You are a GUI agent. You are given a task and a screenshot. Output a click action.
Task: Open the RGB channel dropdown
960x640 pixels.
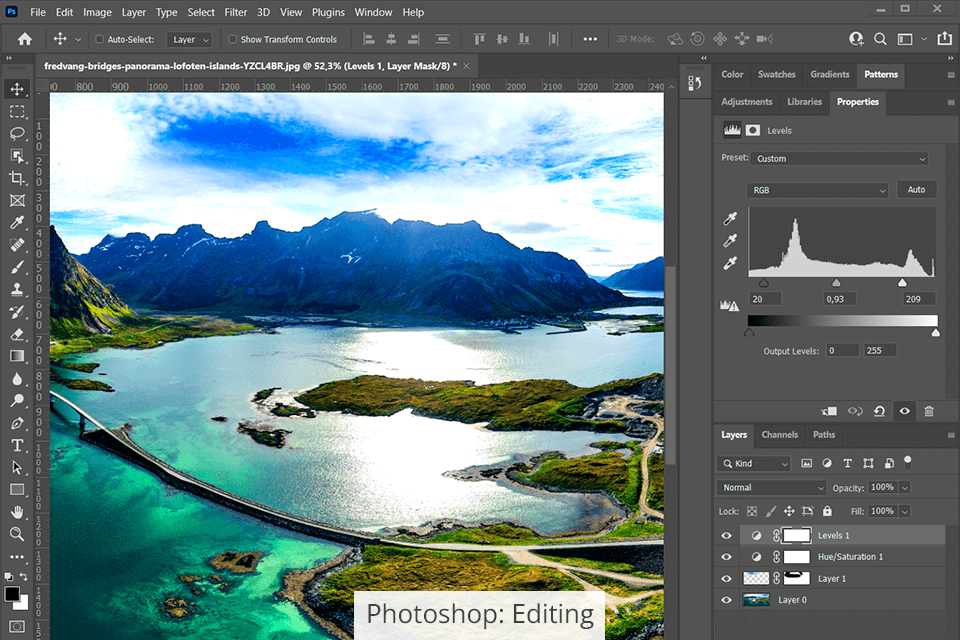pos(817,190)
